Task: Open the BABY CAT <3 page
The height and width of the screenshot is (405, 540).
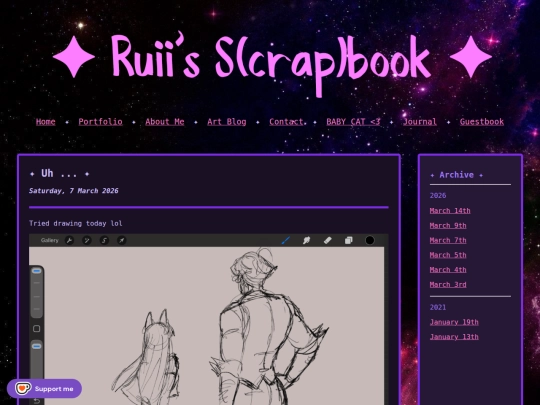Action: tap(353, 122)
